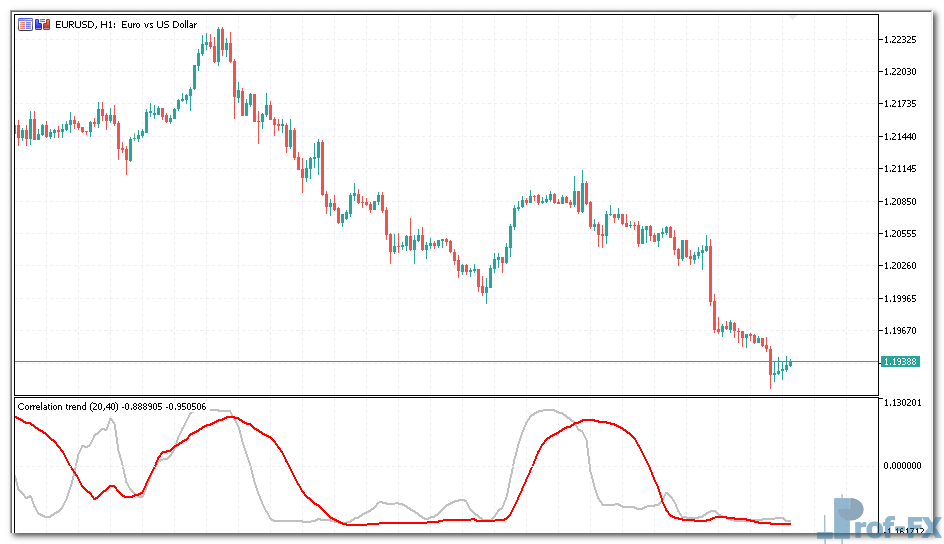Click the 1.20260 price scale label

pyautogui.click(x=900, y=266)
